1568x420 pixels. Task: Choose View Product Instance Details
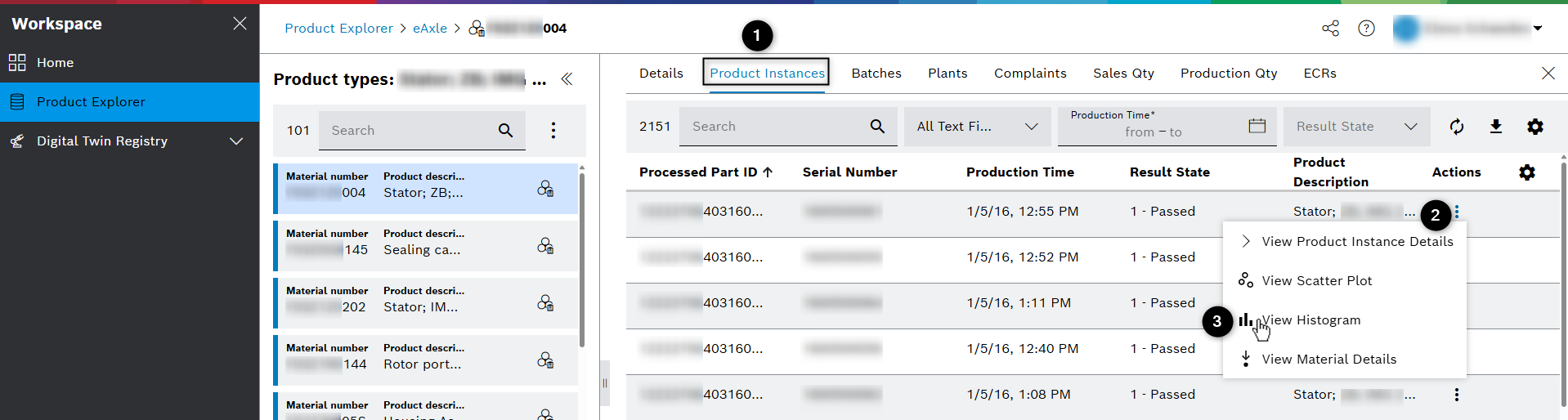1345,242
